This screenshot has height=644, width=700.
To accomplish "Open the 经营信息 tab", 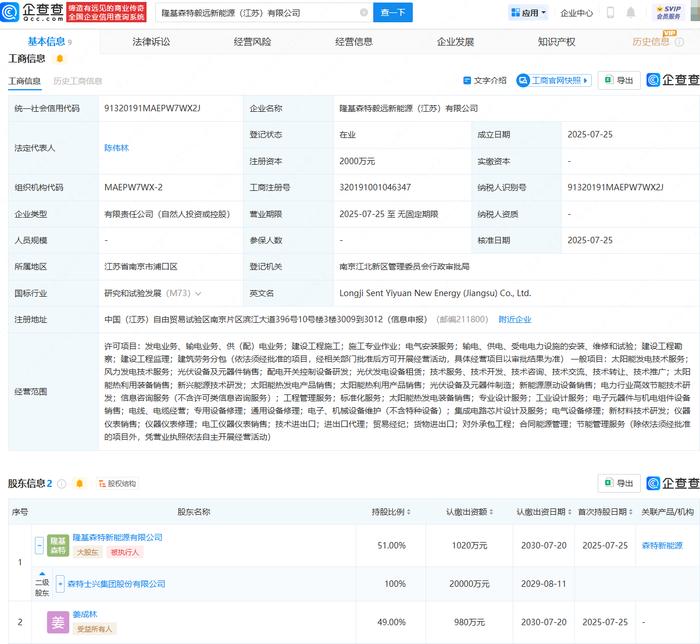I will pyautogui.click(x=354, y=42).
